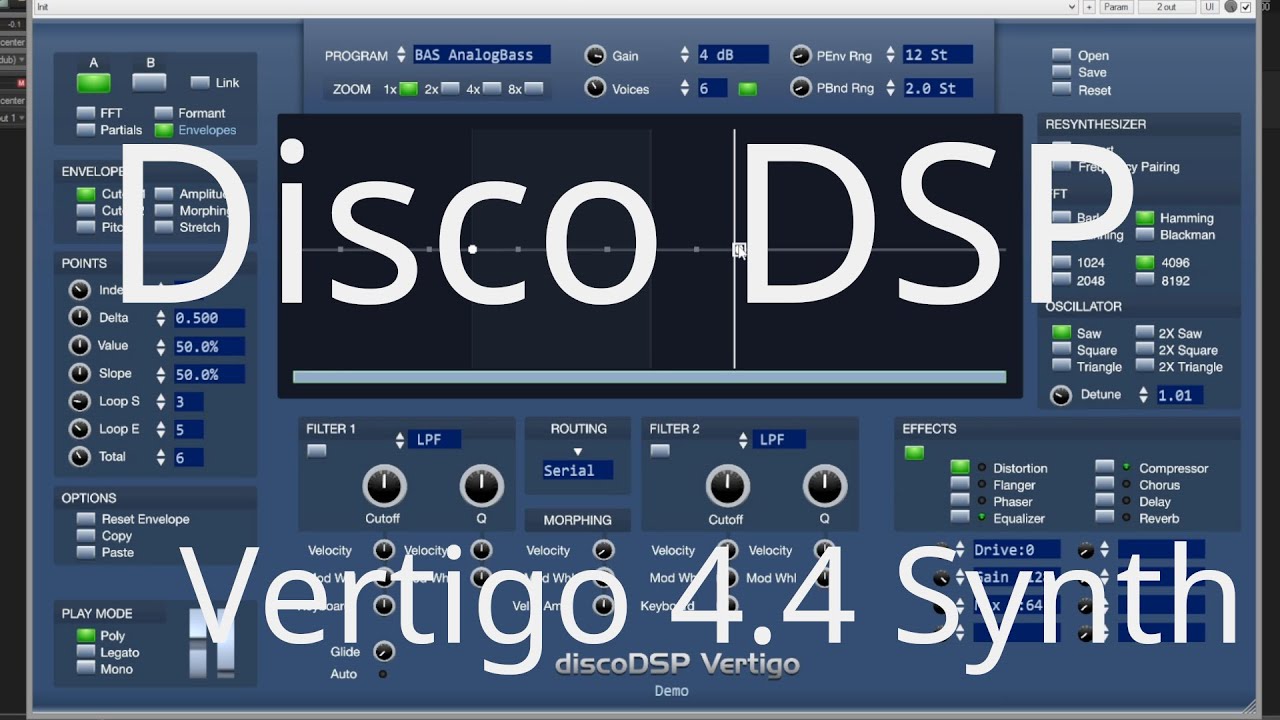This screenshot has height=720, width=1280.
Task: Step the PROGRAM preset arrows
Action: click(401, 55)
